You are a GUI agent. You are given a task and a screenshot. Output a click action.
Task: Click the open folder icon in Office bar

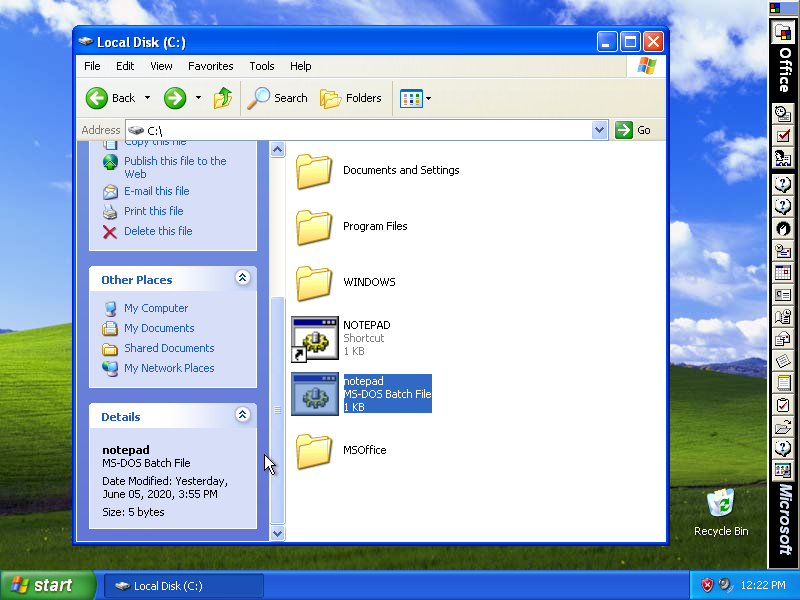point(783,427)
